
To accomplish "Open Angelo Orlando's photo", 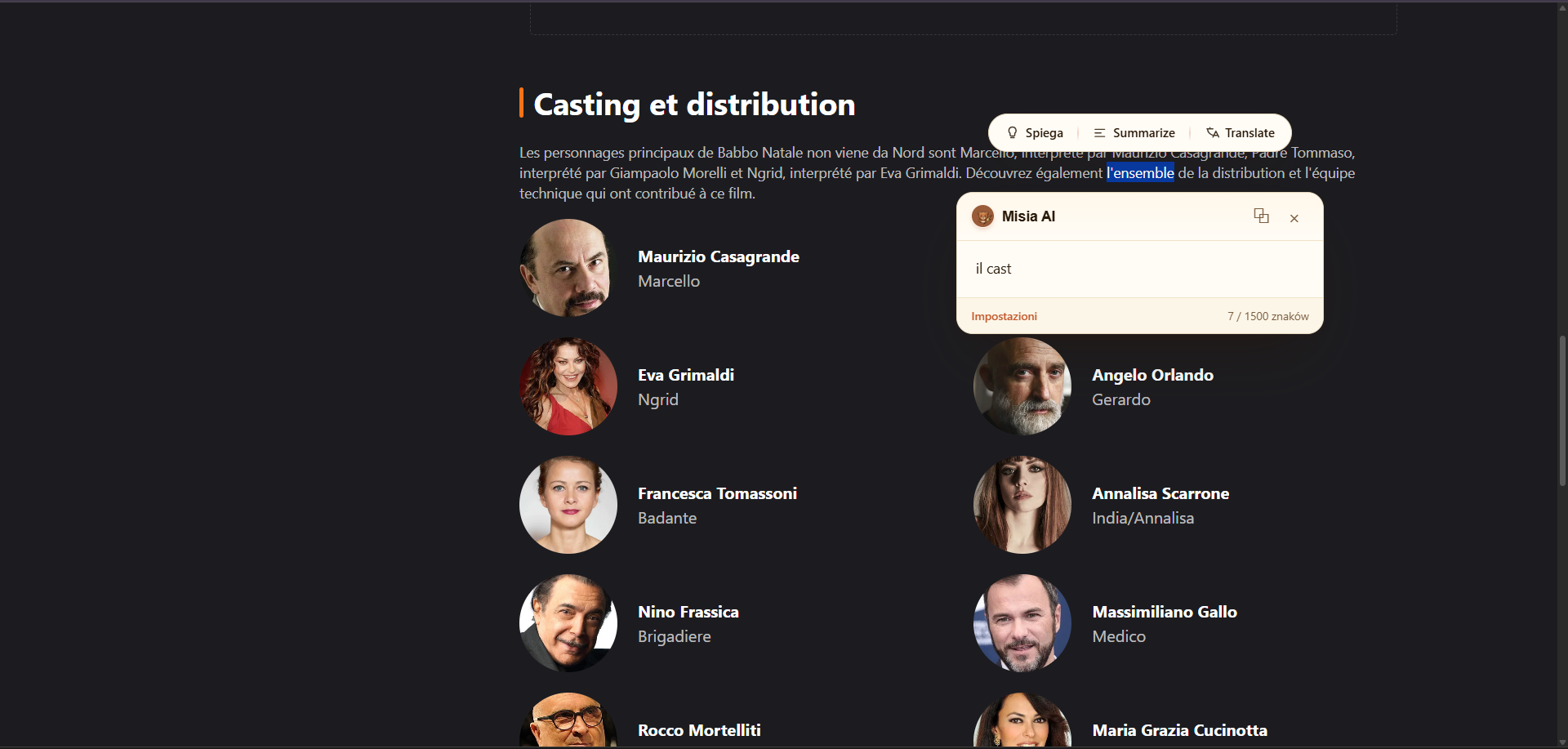I will point(1022,386).
